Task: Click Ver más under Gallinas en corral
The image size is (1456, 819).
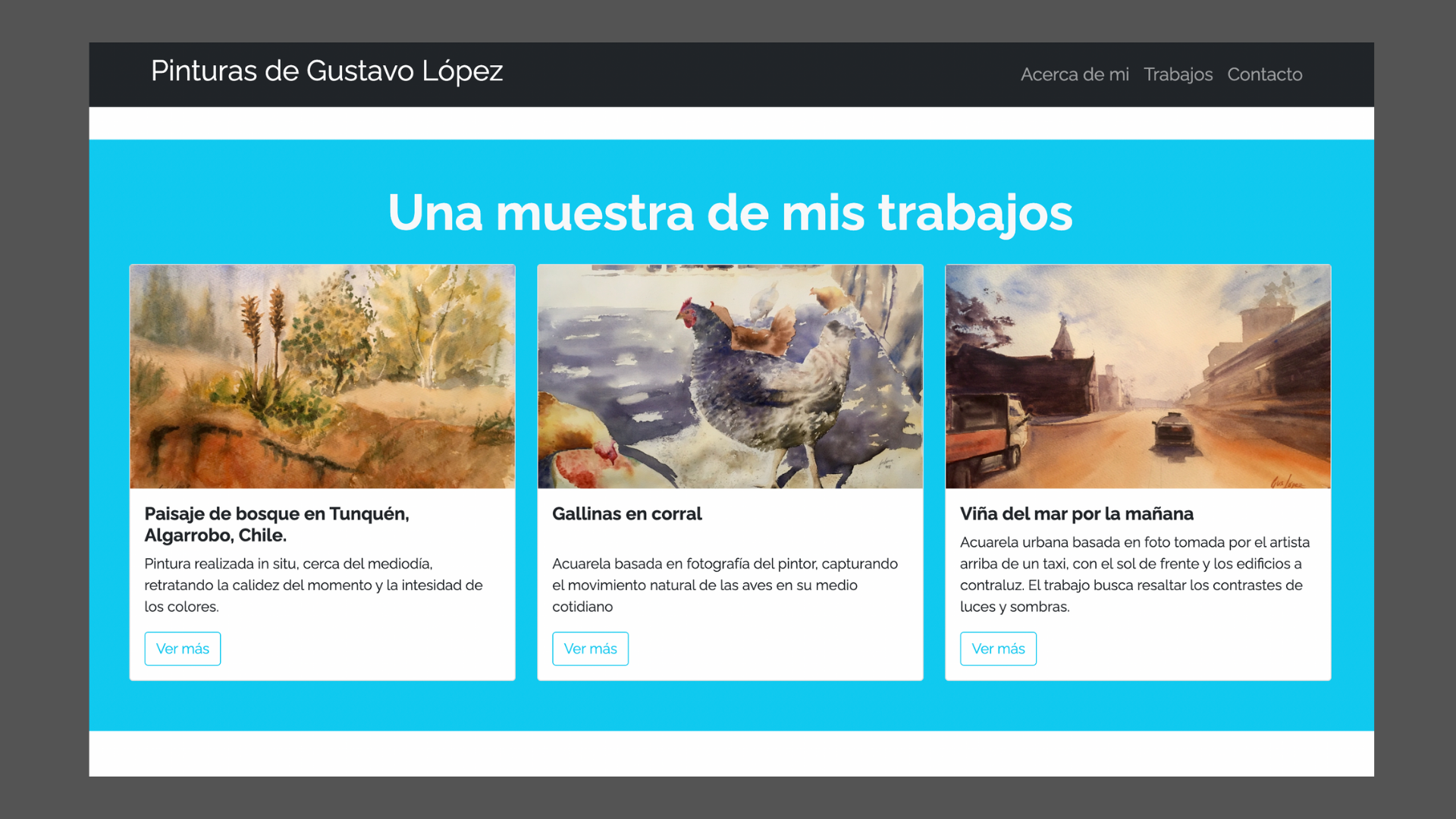Action: click(x=590, y=648)
